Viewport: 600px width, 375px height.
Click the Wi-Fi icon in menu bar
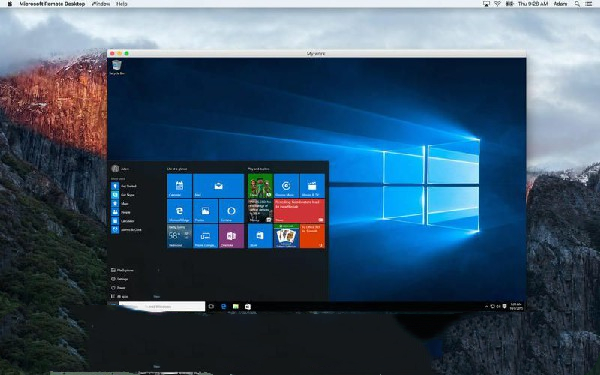[497, 4]
